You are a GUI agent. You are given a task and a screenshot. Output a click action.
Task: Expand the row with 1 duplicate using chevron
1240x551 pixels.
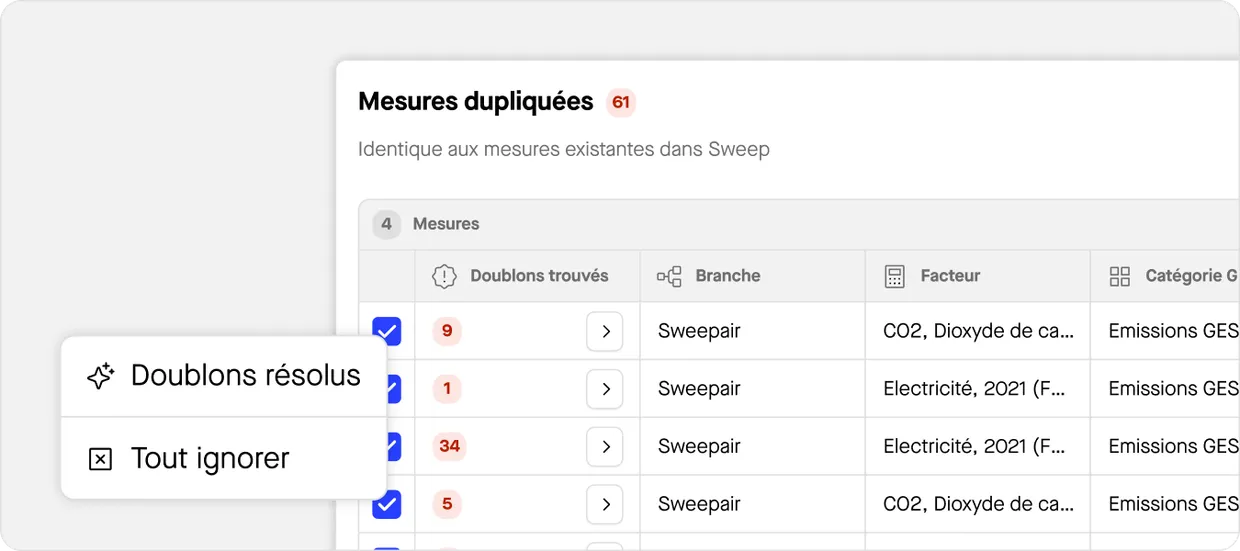pyautogui.click(x=605, y=389)
